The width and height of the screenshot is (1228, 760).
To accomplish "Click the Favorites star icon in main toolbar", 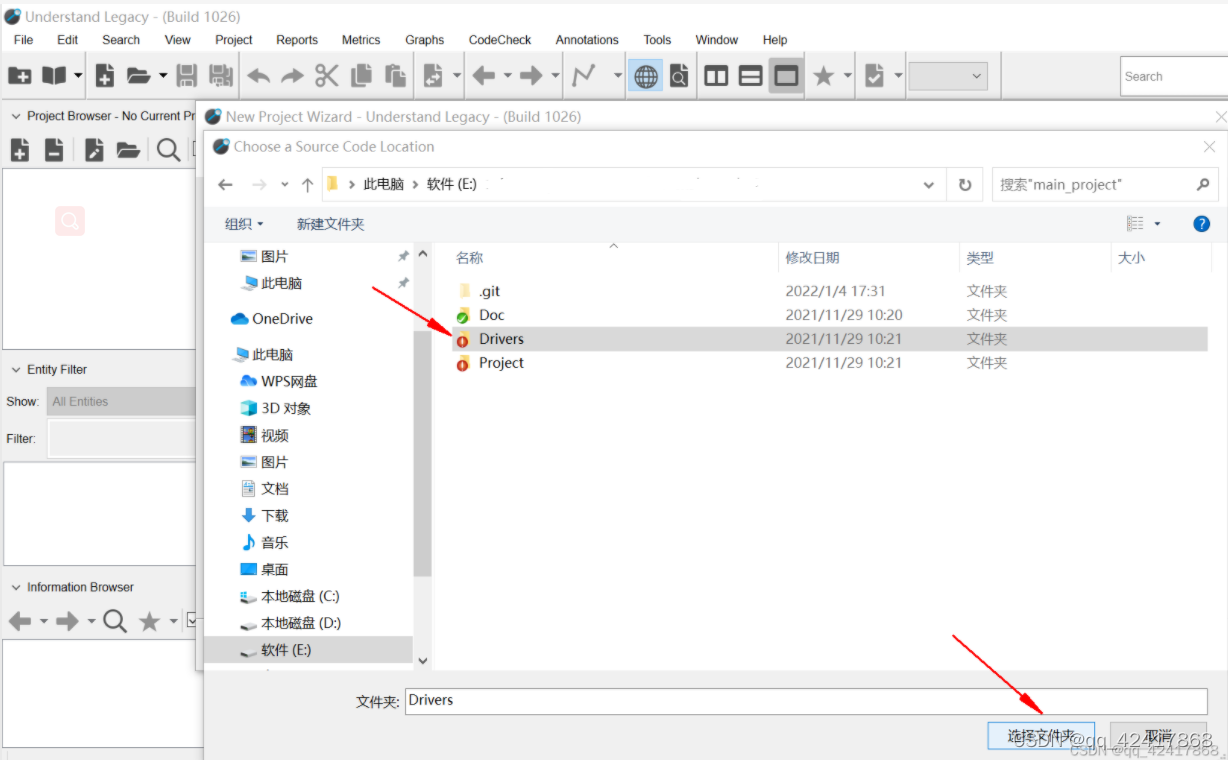I will 823,76.
